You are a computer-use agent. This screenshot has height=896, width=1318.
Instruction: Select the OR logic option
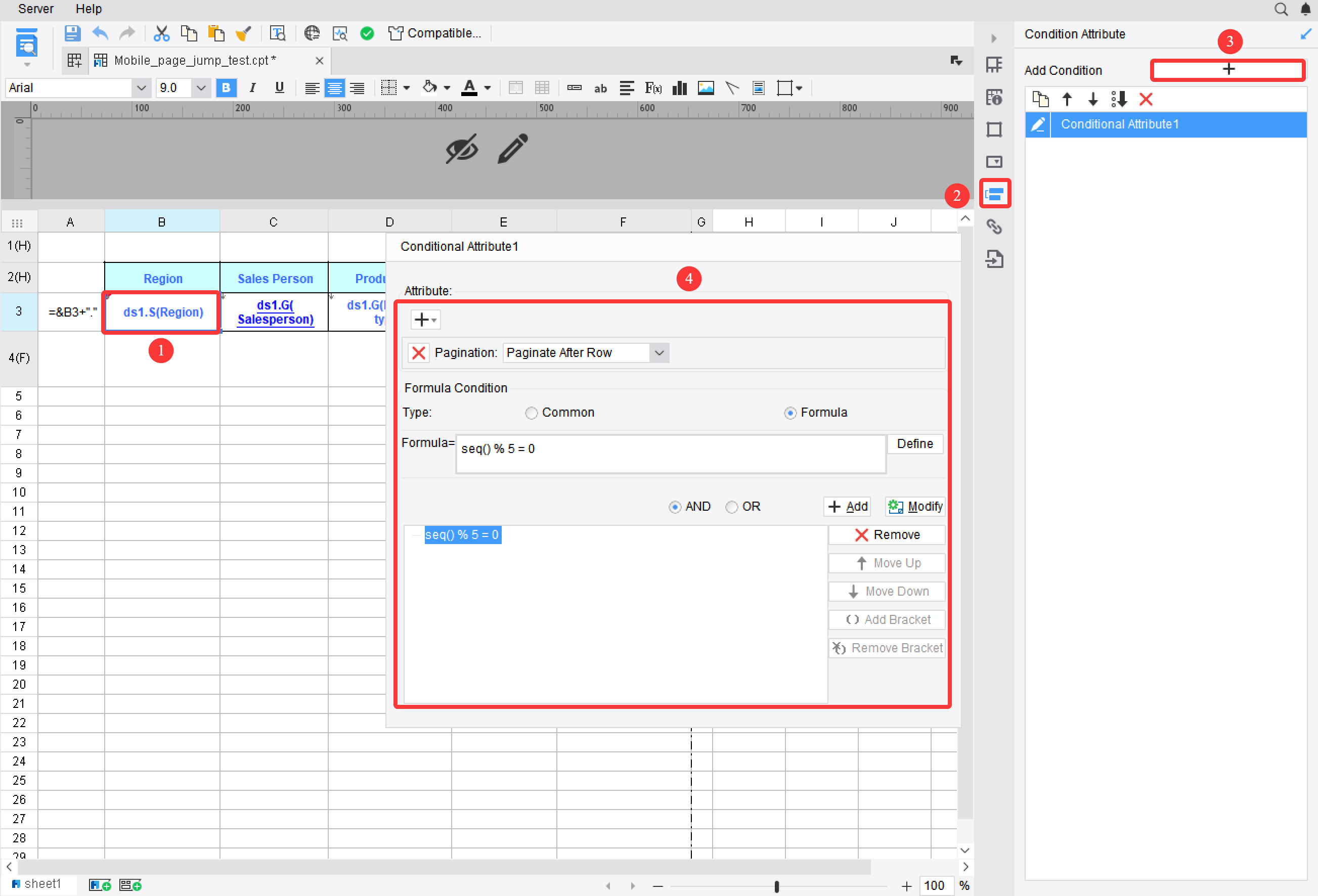point(732,507)
